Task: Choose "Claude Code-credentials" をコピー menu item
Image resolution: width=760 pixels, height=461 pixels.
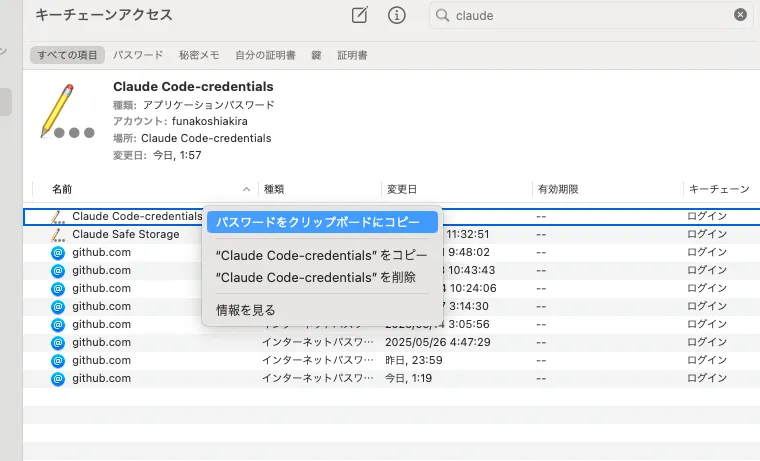Action: pyautogui.click(x=314, y=255)
